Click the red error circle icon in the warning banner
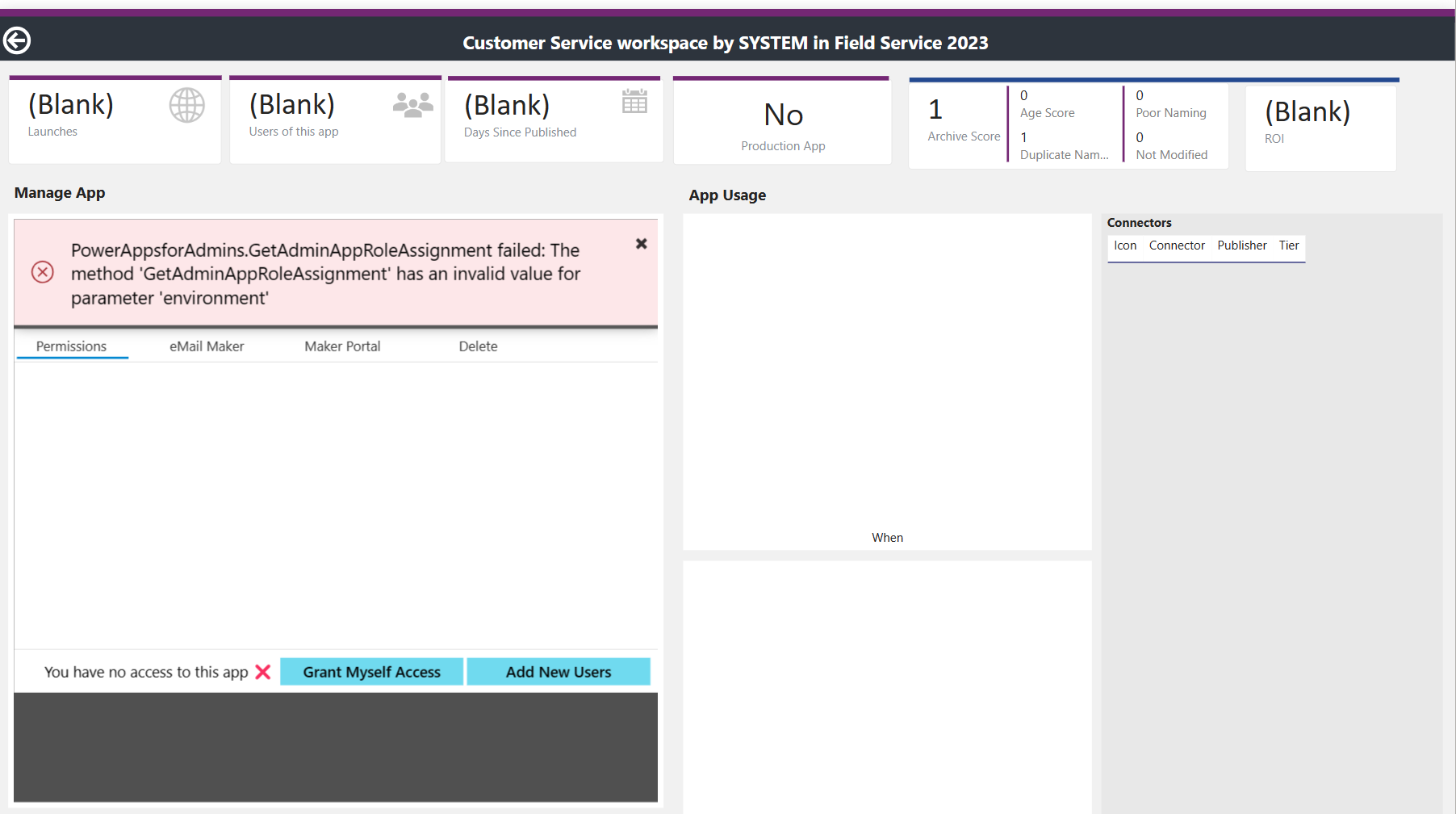 click(42, 273)
